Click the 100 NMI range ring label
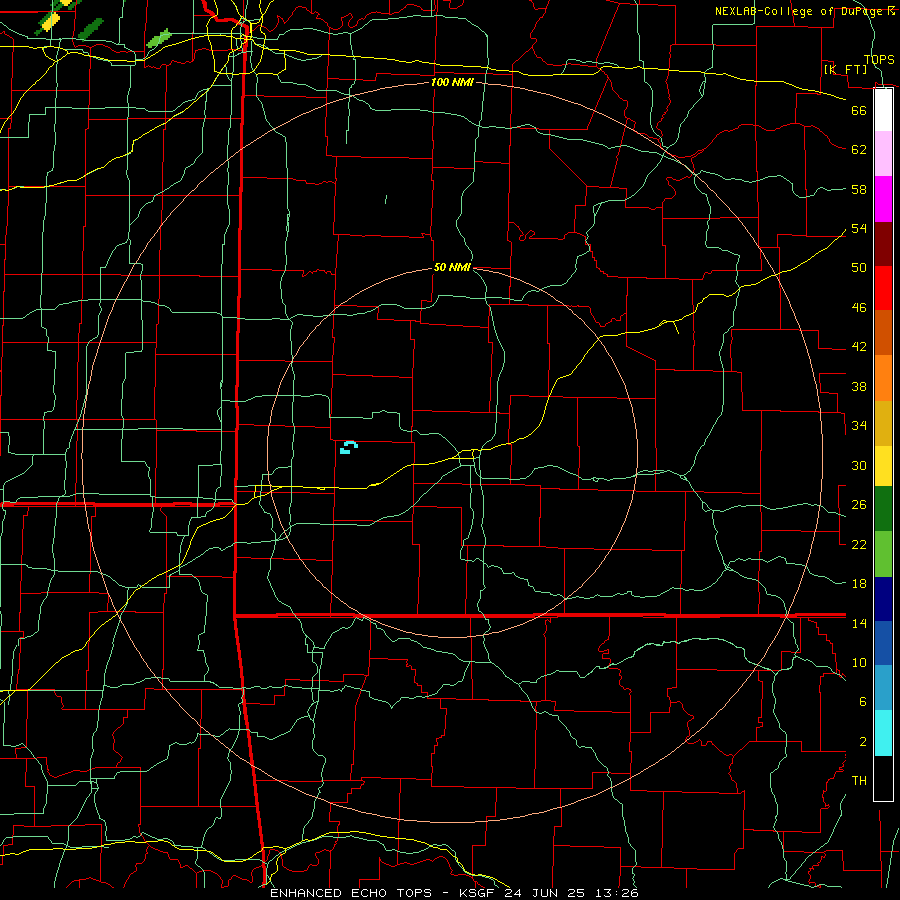The width and height of the screenshot is (900, 900). (452, 82)
